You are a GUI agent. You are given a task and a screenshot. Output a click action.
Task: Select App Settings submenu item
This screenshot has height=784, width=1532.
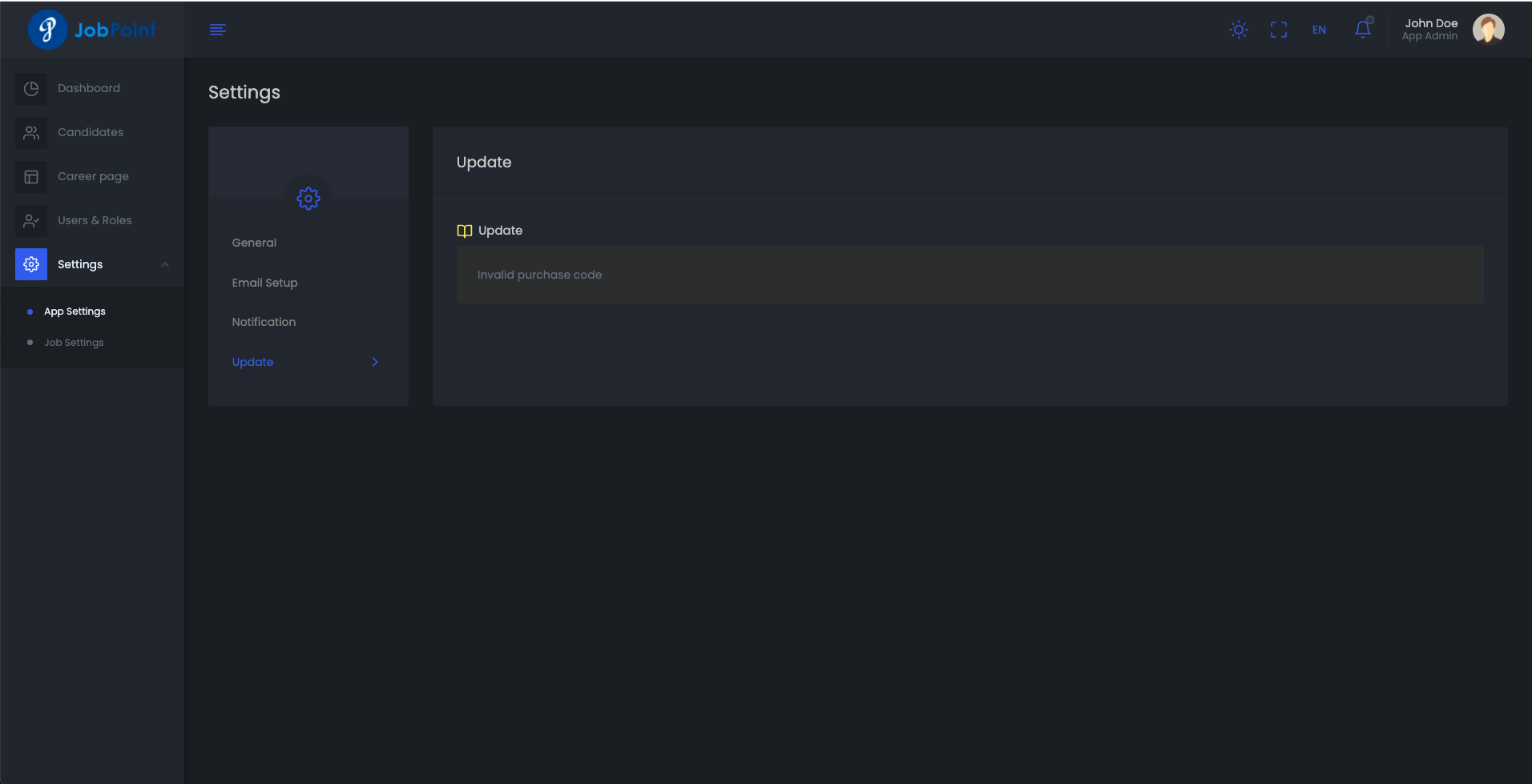[75, 312]
